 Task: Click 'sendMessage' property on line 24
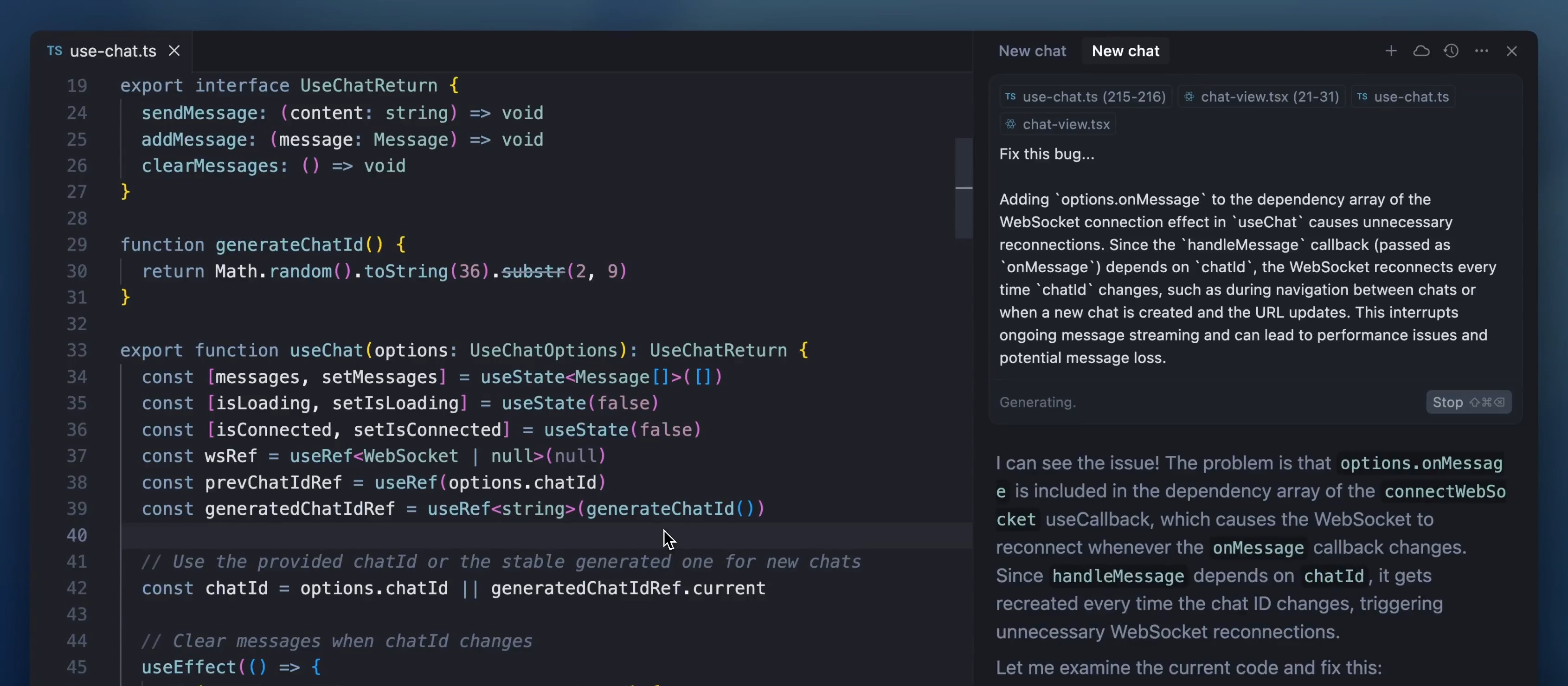pyautogui.click(x=199, y=113)
